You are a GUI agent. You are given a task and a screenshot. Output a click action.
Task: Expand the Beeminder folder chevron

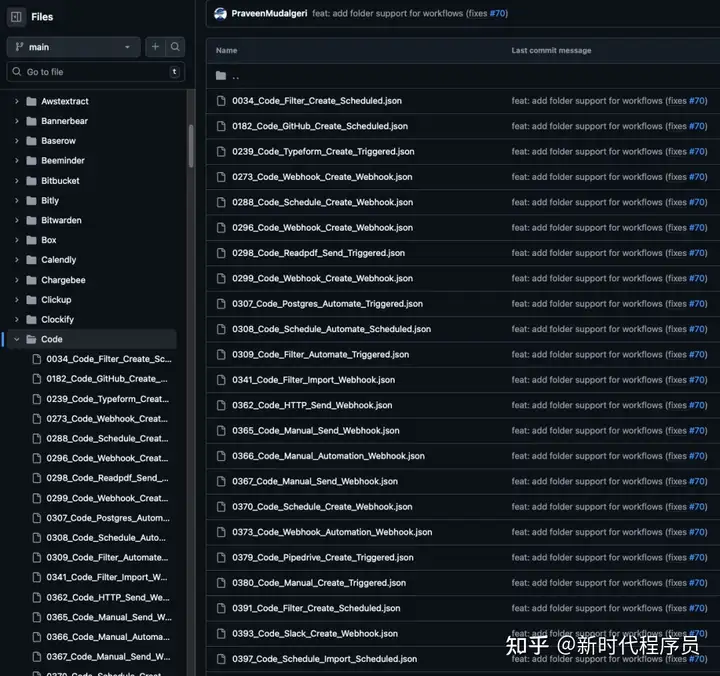pos(17,160)
